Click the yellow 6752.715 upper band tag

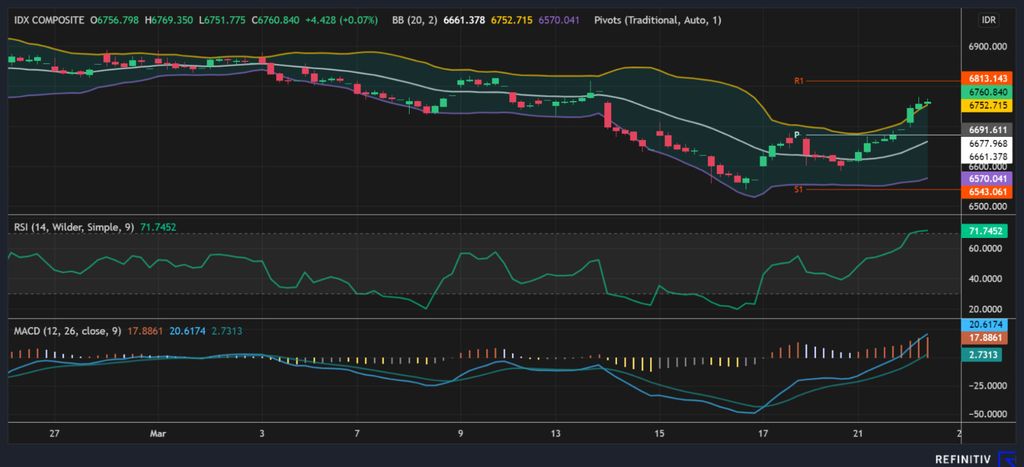point(987,105)
